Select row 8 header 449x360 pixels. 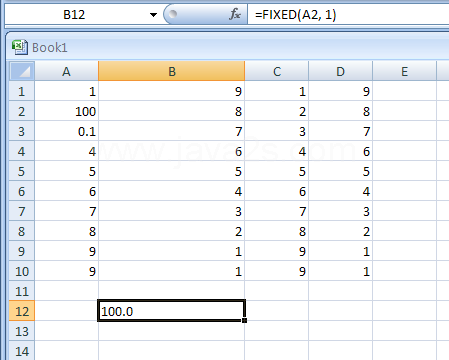22,231
